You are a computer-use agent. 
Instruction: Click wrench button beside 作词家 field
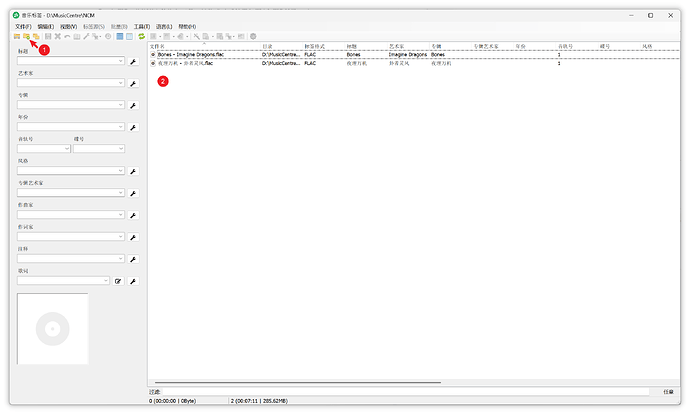point(133,238)
